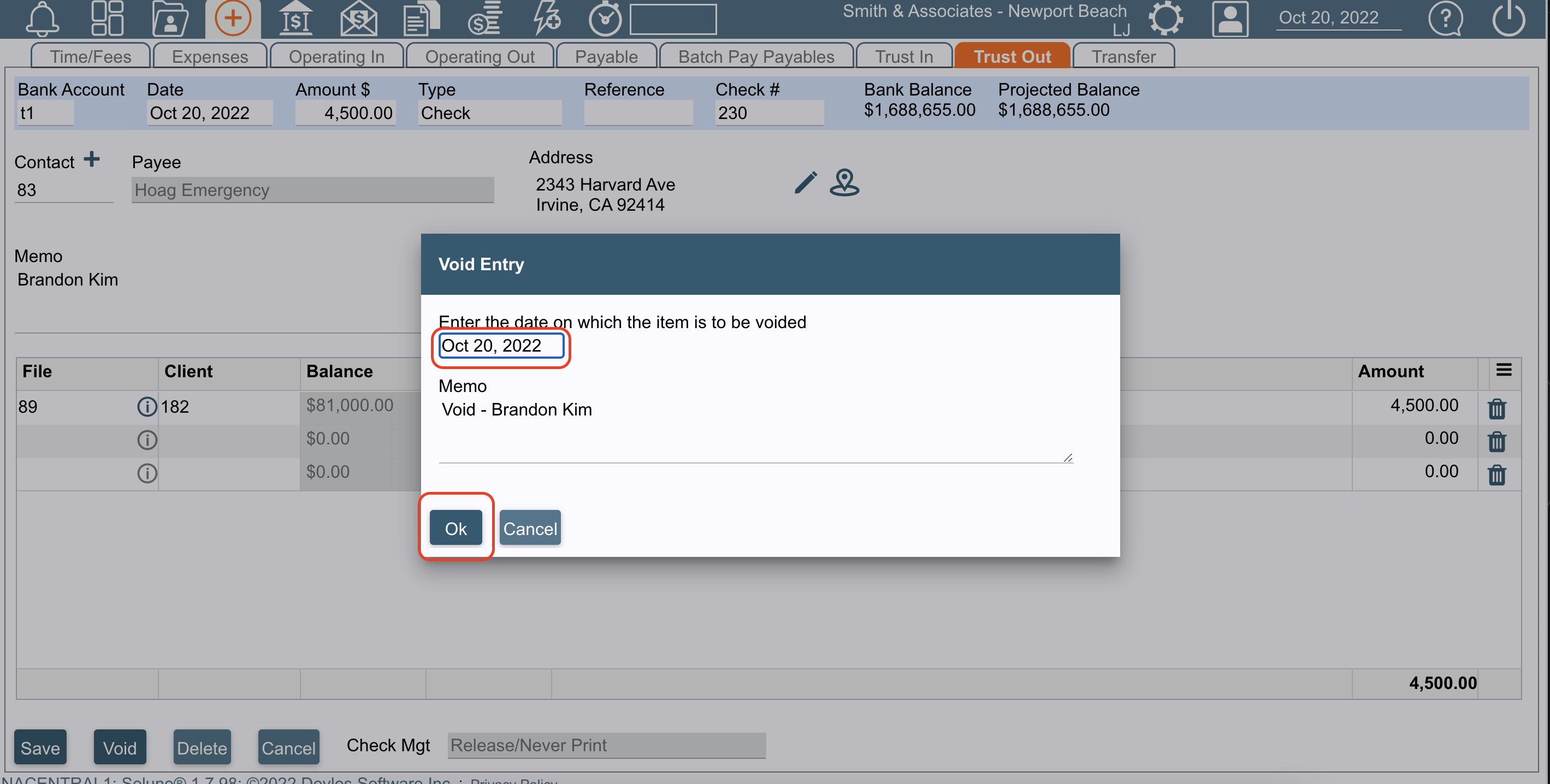Open the Type field showing Check
Viewport: 1550px width, 784px height.
coord(490,112)
